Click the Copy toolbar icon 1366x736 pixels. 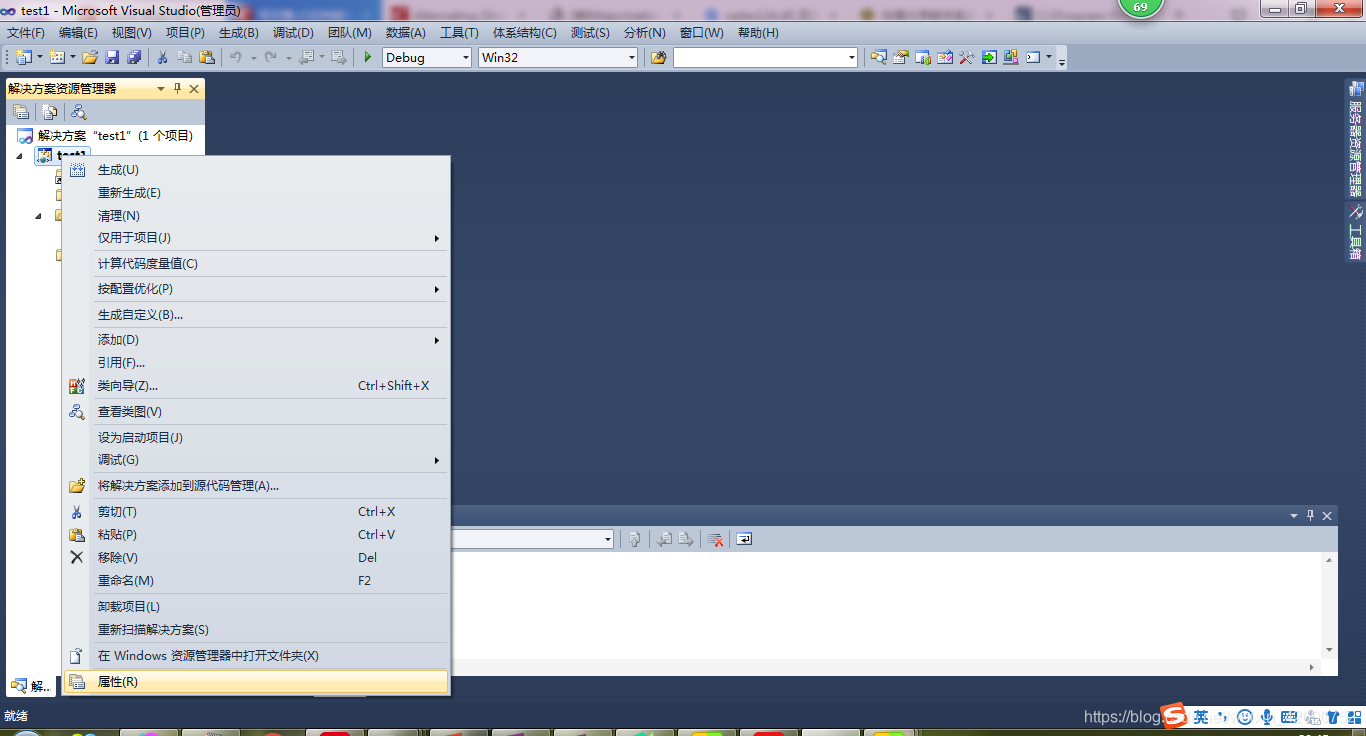pos(184,57)
